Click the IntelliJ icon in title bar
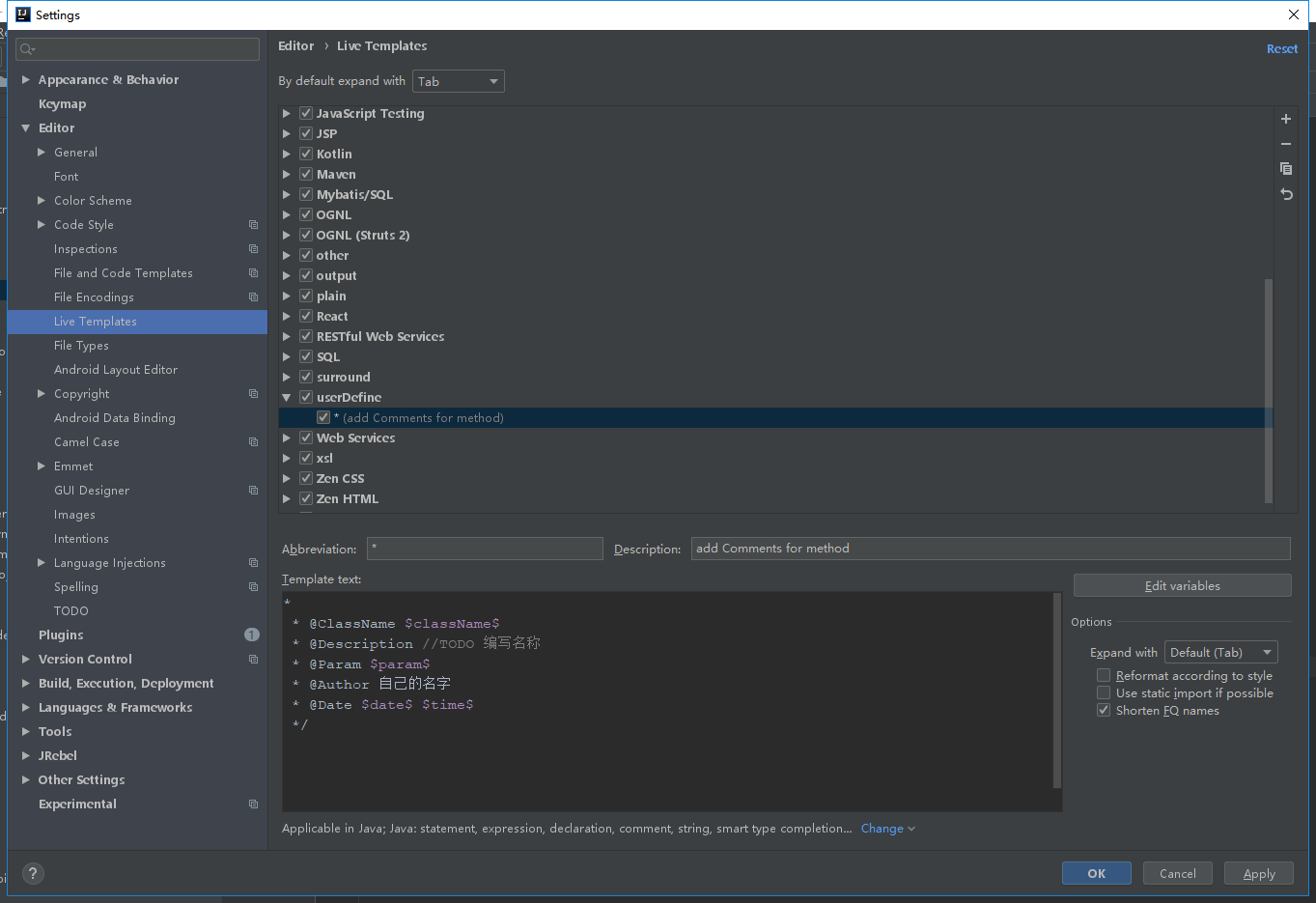Image resolution: width=1316 pixels, height=903 pixels. (x=23, y=14)
